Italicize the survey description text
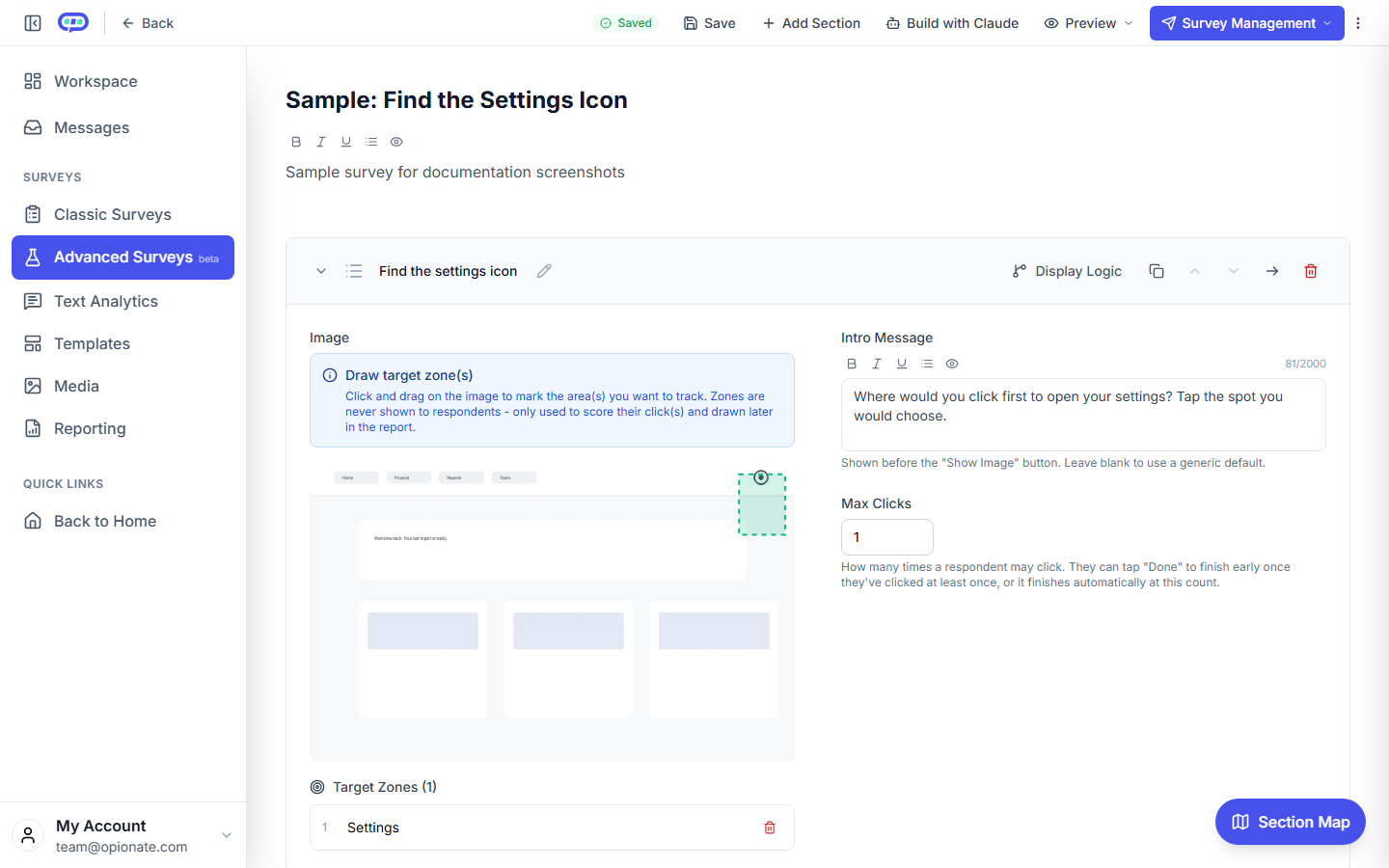Viewport: 1389px width, 868px height. point(321,142)
